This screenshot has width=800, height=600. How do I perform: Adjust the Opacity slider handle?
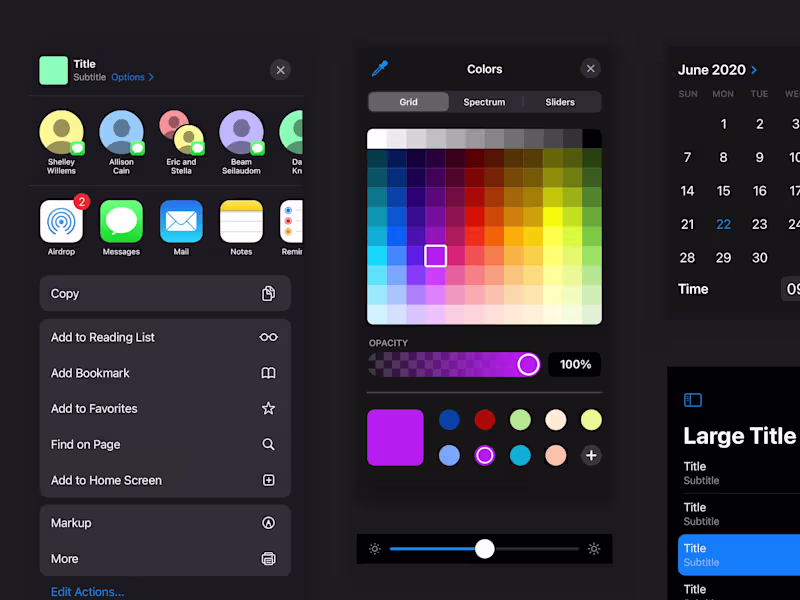528,364
